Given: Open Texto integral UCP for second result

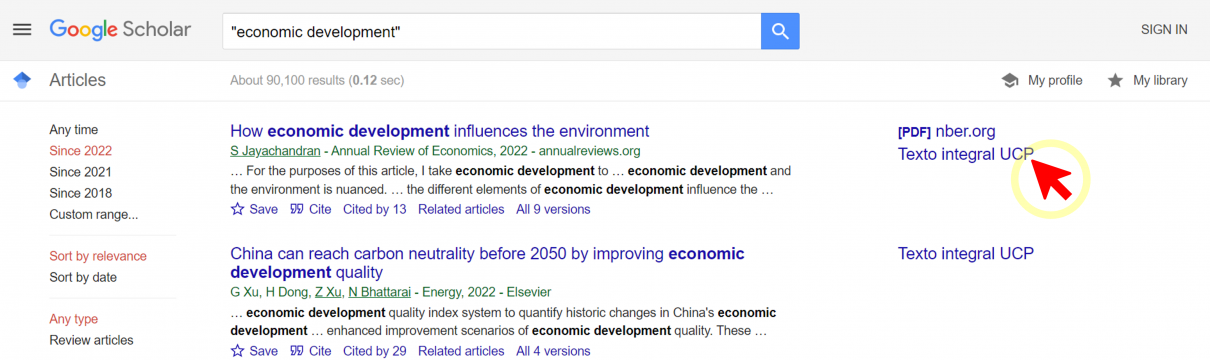Looking at the screenshot, I should coord(966,254).
